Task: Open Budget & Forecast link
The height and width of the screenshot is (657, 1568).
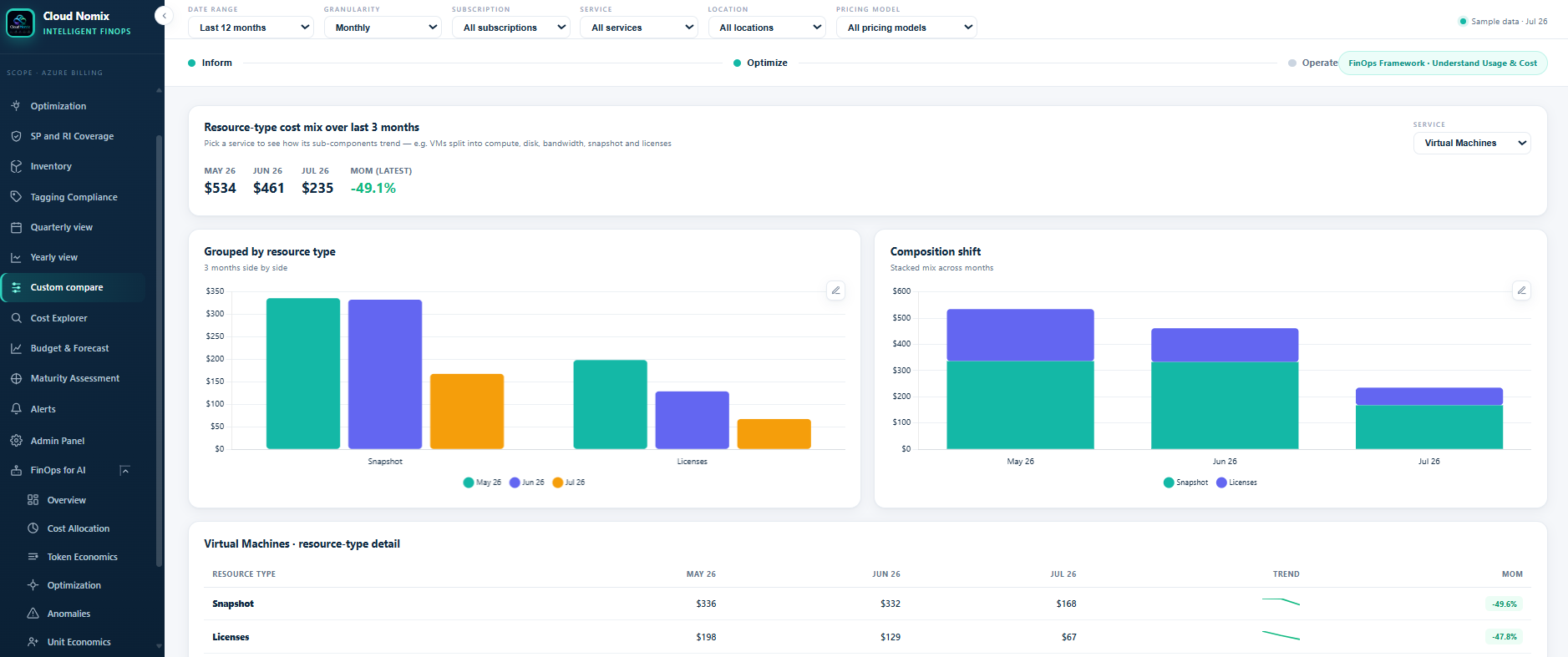Action: coord(73,348)
